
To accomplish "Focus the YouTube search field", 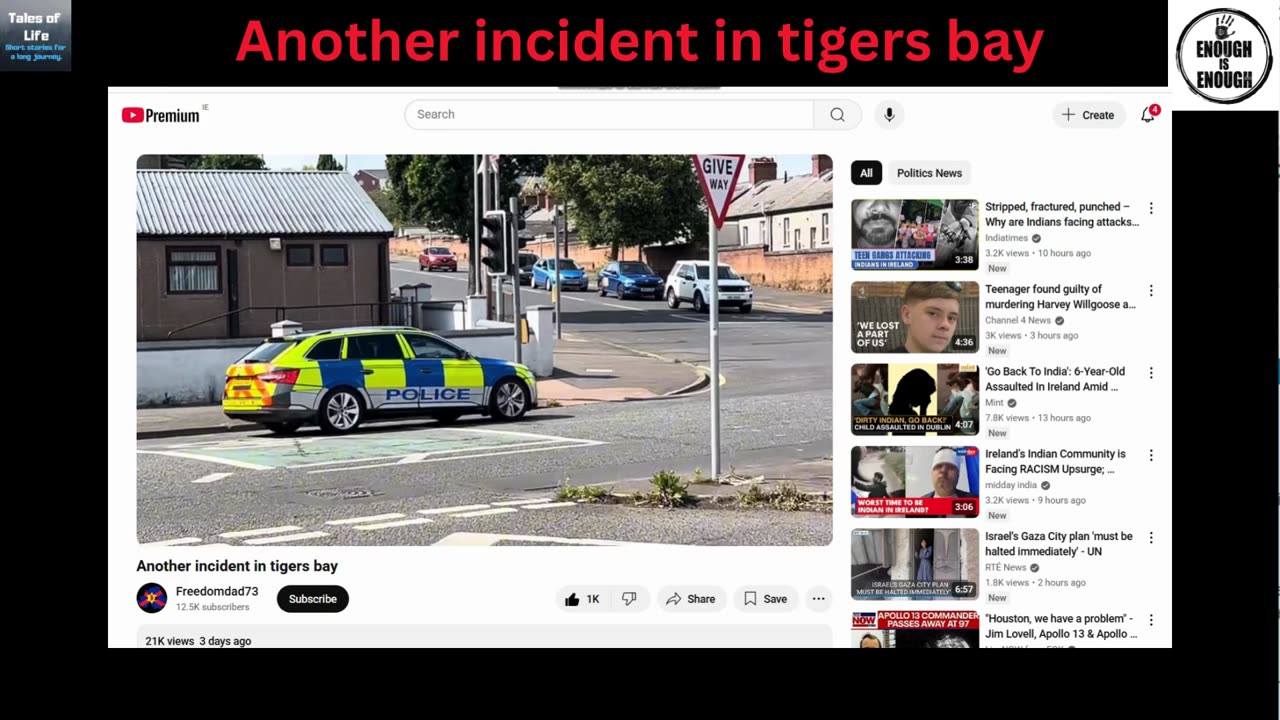I will point(609,115).
